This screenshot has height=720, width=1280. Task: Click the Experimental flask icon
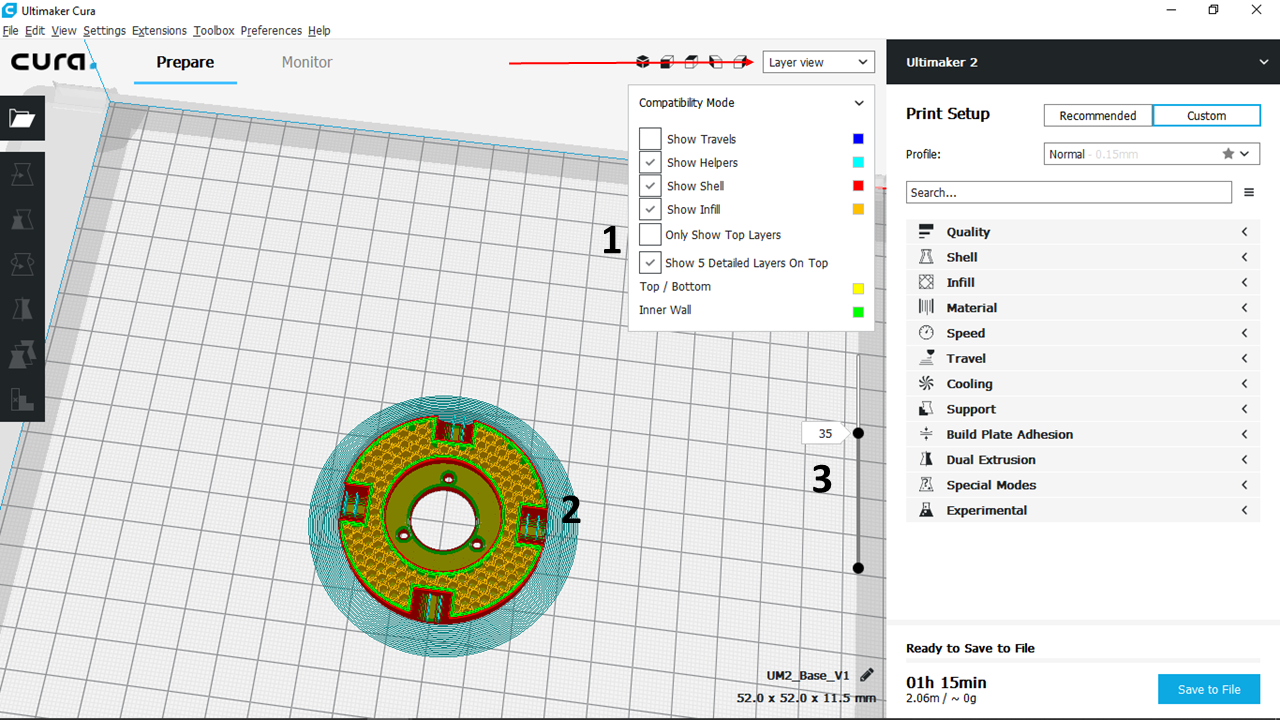point(926,510)
